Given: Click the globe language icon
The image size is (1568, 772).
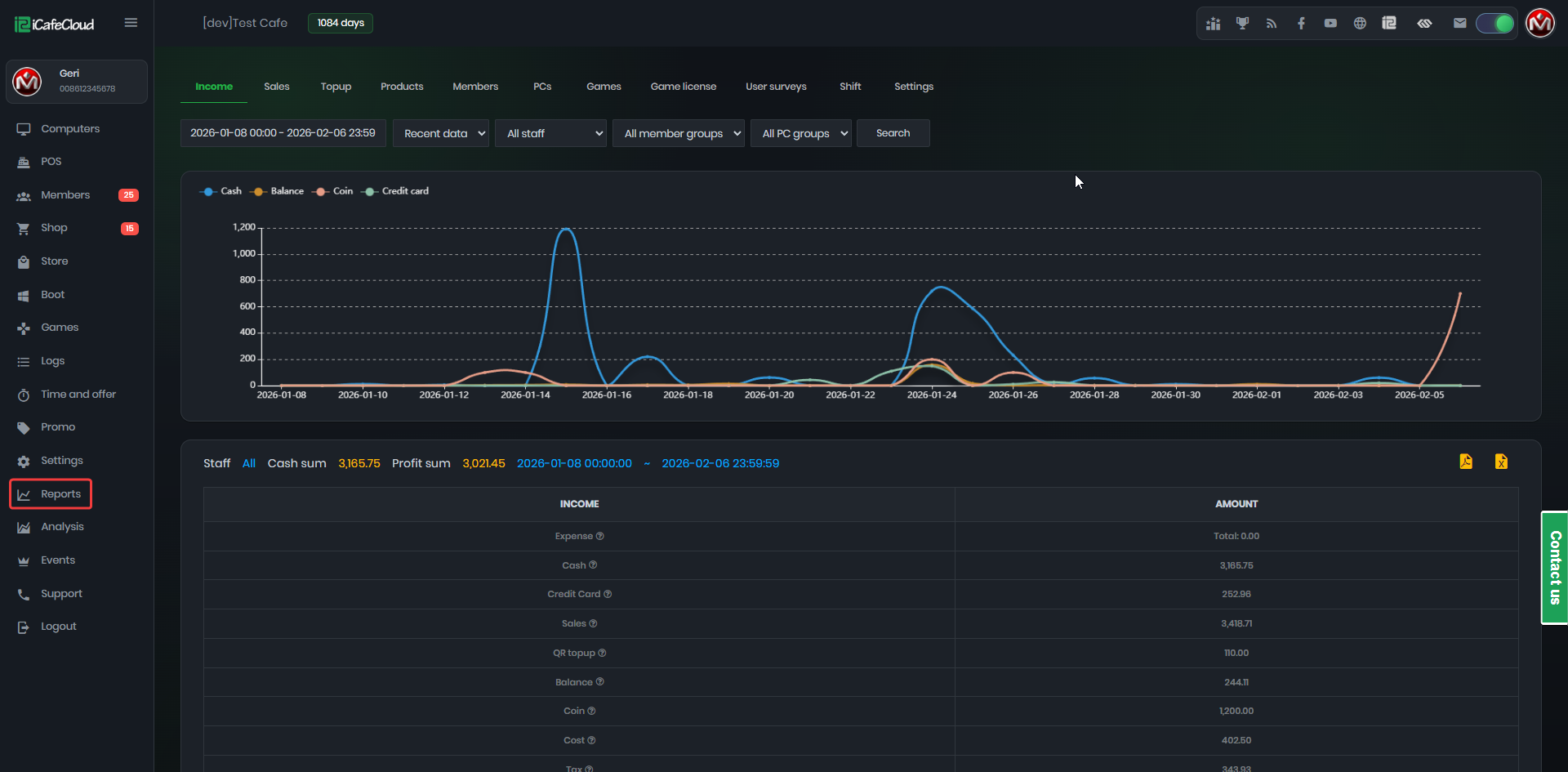Looking at the screenshot, I should 1360,23.
